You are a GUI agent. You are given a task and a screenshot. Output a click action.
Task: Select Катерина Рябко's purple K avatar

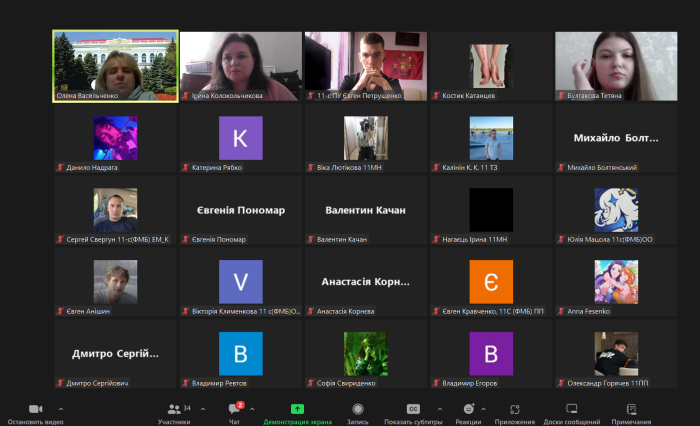click(240, 138)
